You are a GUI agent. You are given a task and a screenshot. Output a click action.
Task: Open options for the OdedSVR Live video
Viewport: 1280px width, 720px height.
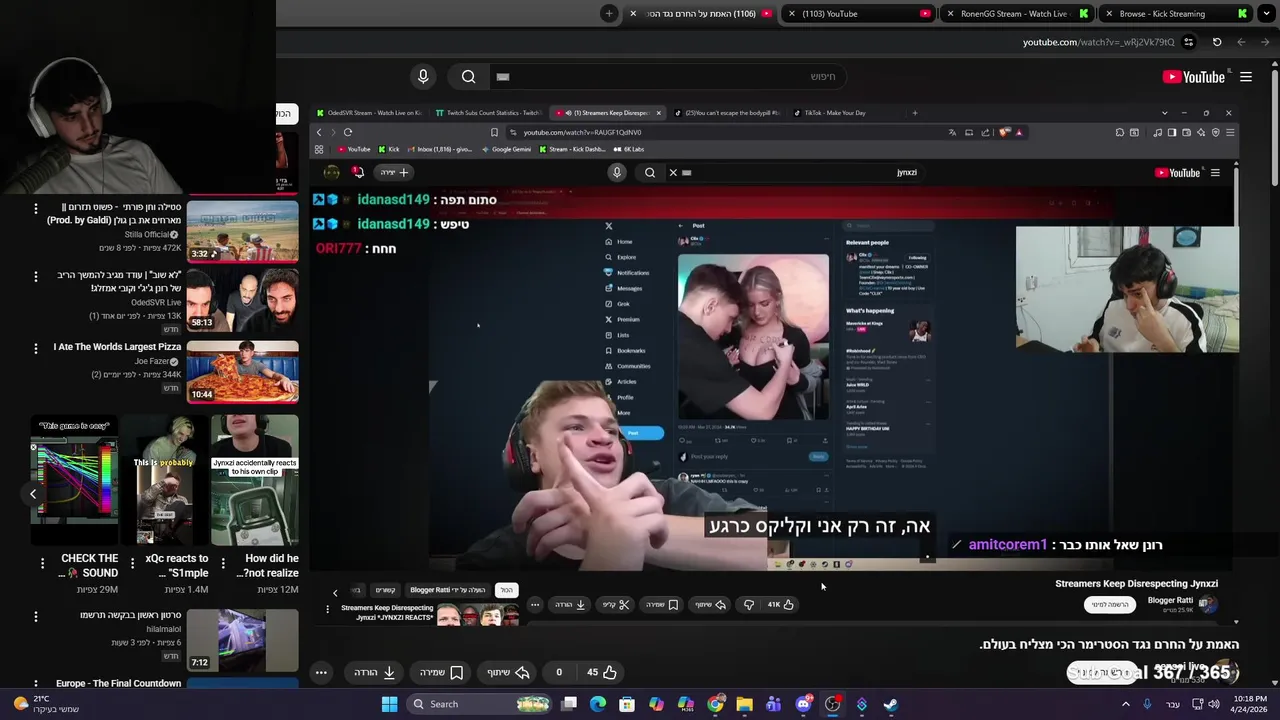pos(36,277)
